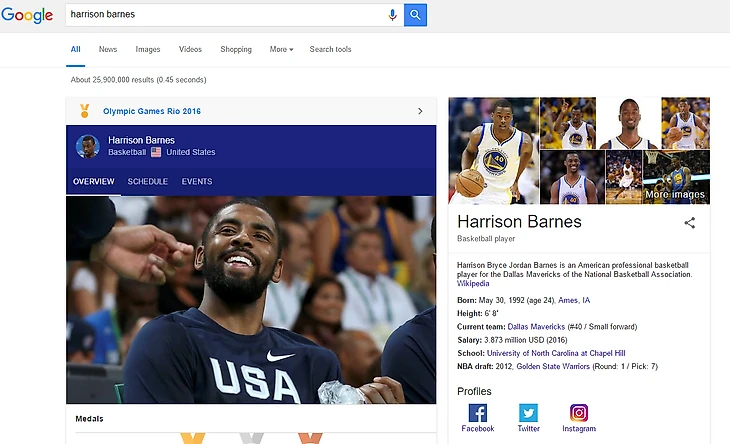730x444 pixels.
Task: Click the search box containing harrison barnes
Action: click(225, 15)
